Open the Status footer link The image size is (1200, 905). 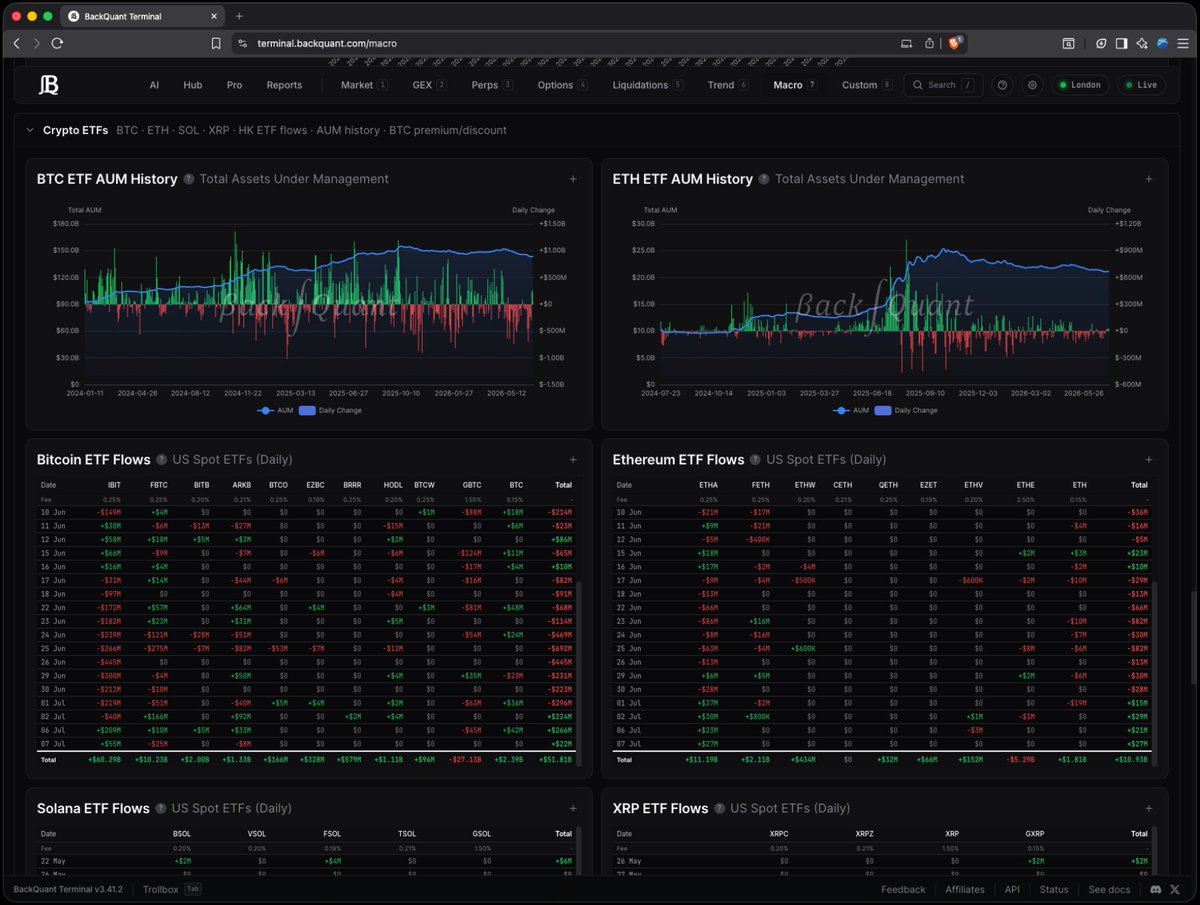pos(1054,889)
